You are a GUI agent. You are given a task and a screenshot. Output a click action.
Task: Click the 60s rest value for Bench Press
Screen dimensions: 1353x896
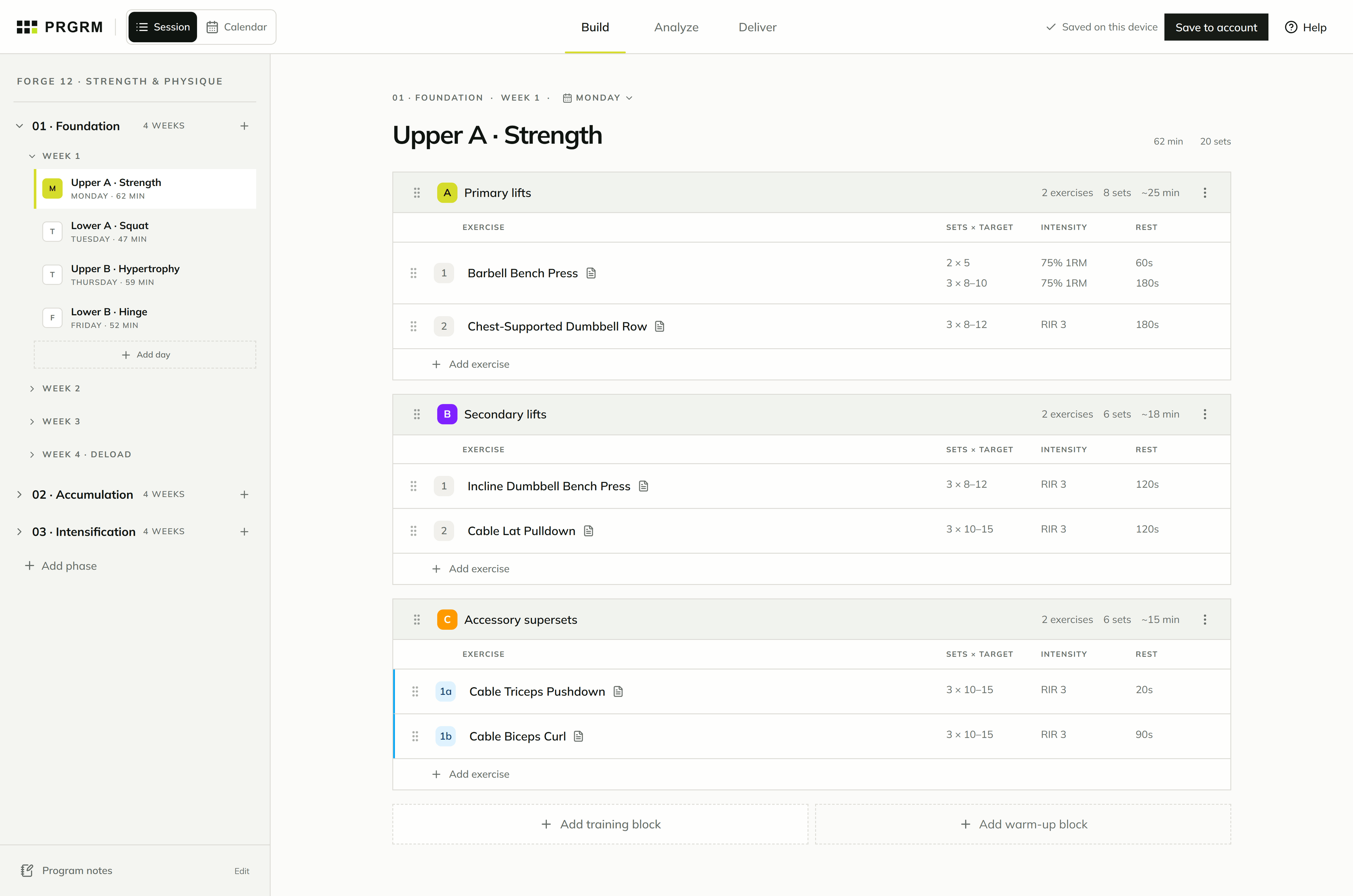click(1144, 263)
